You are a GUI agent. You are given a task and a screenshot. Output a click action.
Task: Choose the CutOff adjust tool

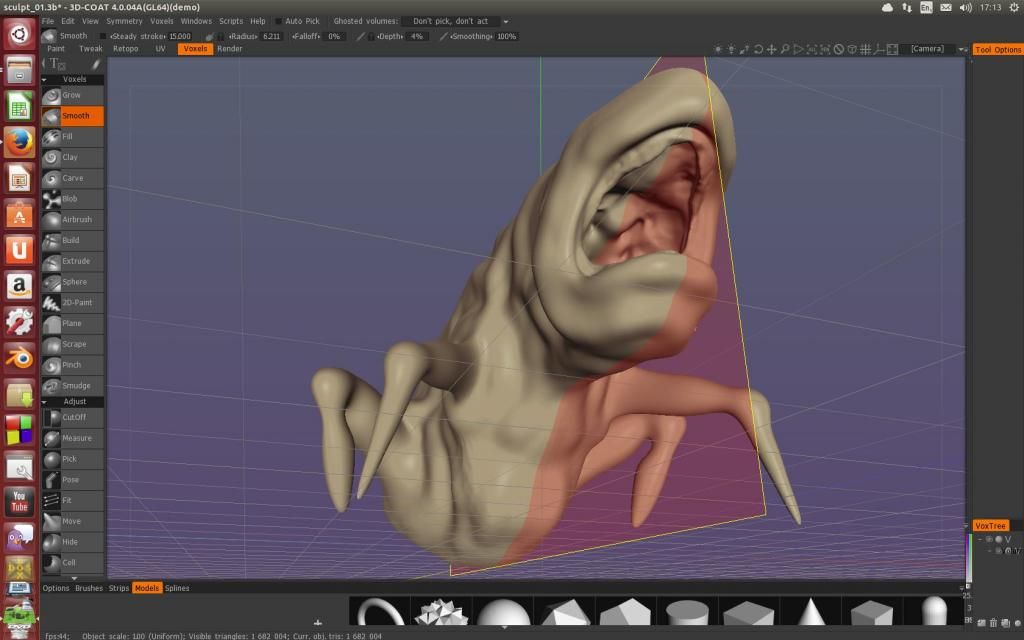72,417
